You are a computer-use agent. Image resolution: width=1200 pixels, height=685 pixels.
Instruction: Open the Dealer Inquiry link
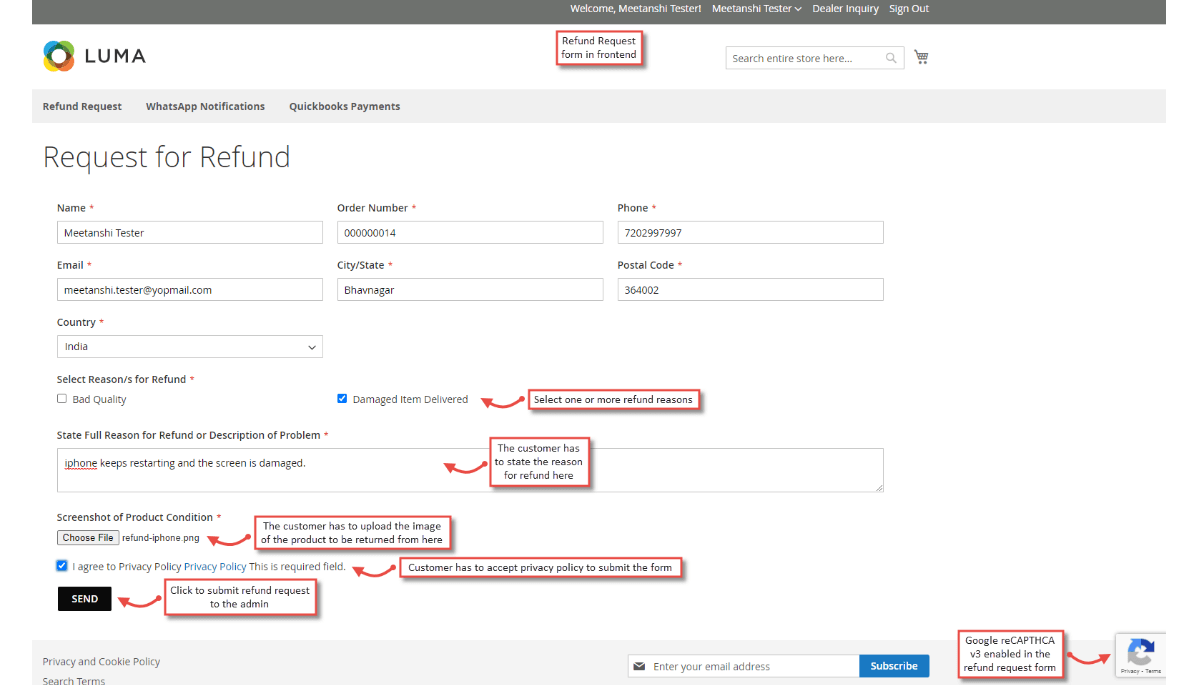coord(845,9)
